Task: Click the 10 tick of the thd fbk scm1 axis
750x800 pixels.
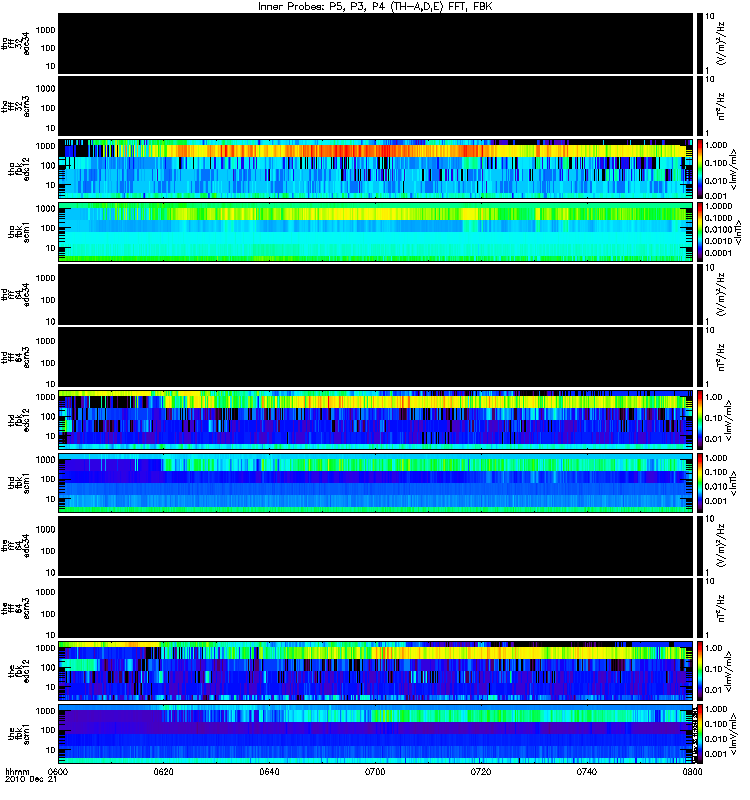Action: tap(51, 499)
